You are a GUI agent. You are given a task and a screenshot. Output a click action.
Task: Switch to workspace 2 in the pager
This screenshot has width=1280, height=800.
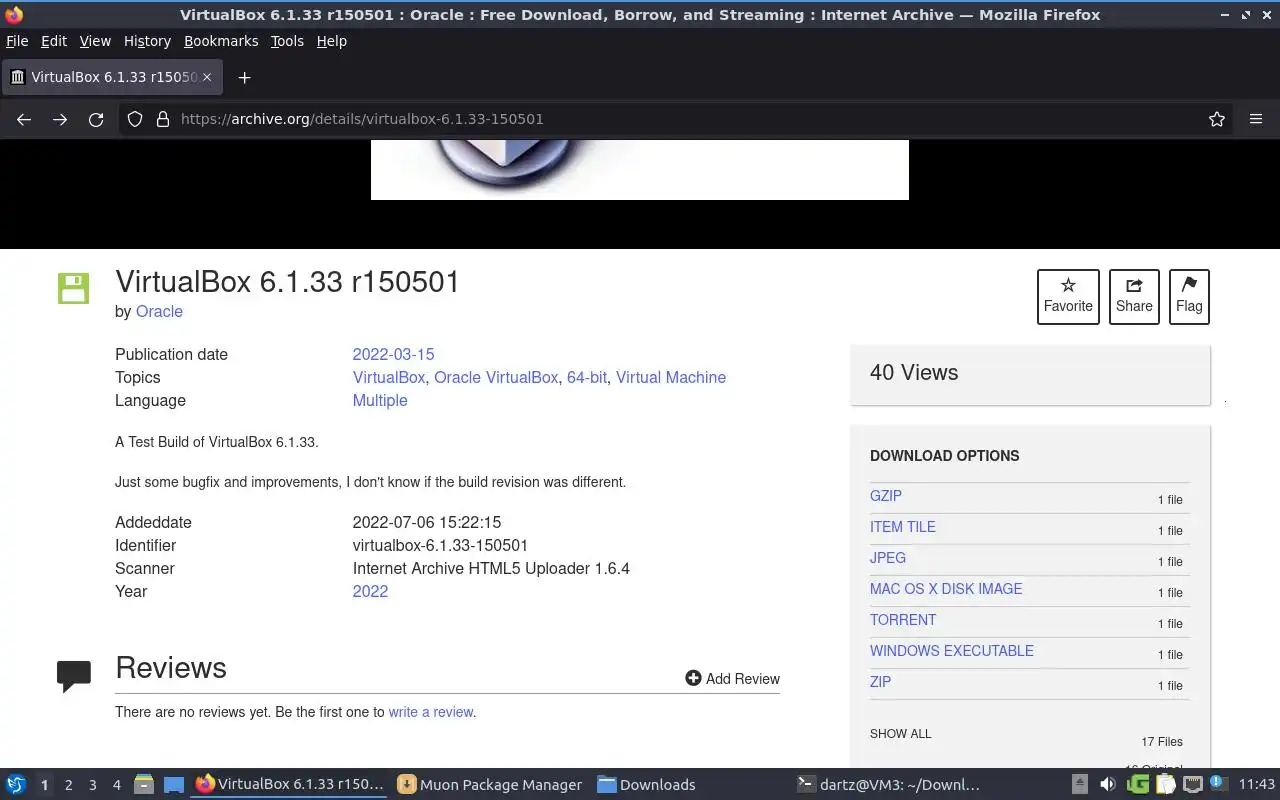pyautogui.click(x=68, y=785)
